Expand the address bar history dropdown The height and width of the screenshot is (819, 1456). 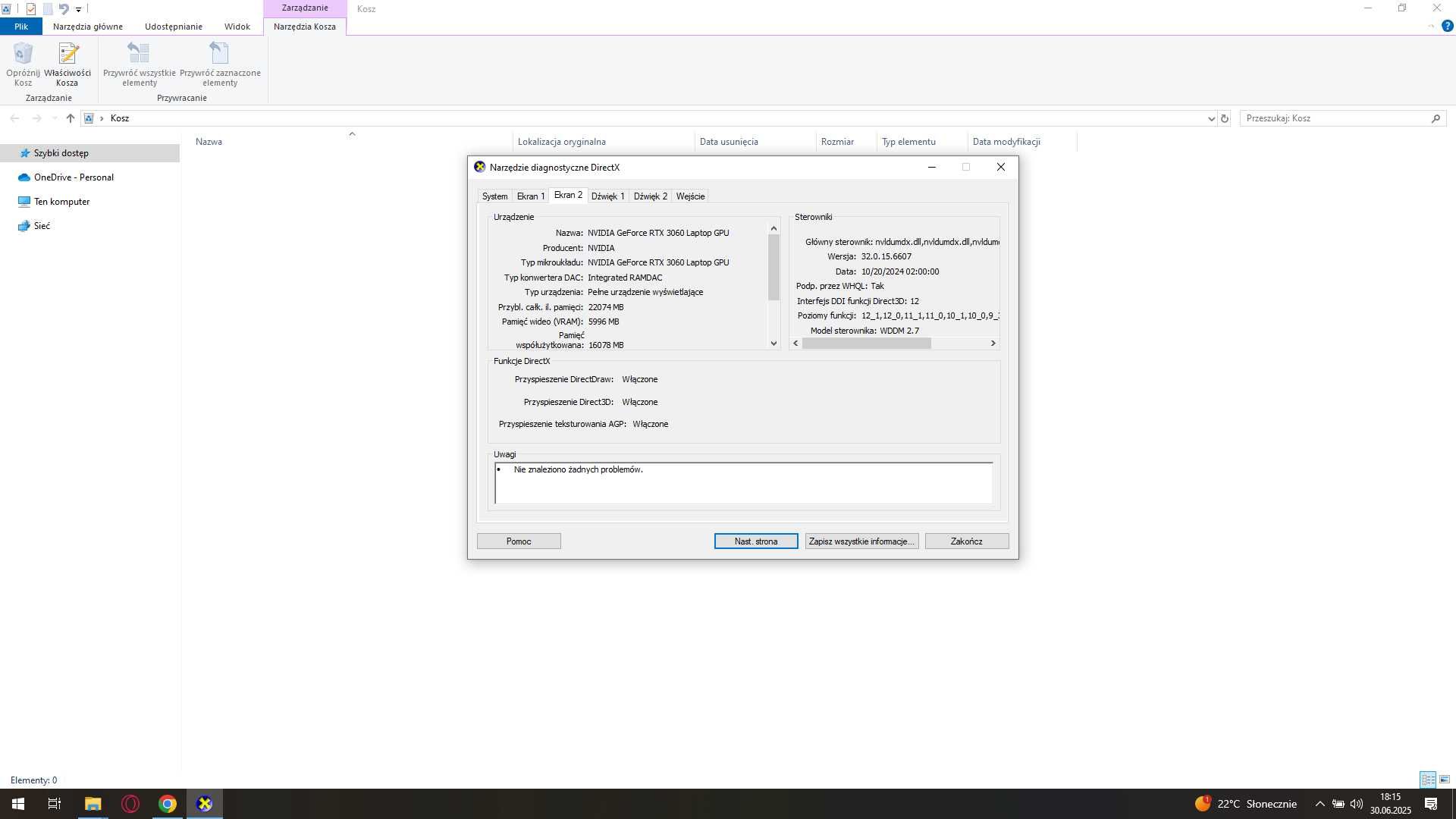coord(1211,118)
